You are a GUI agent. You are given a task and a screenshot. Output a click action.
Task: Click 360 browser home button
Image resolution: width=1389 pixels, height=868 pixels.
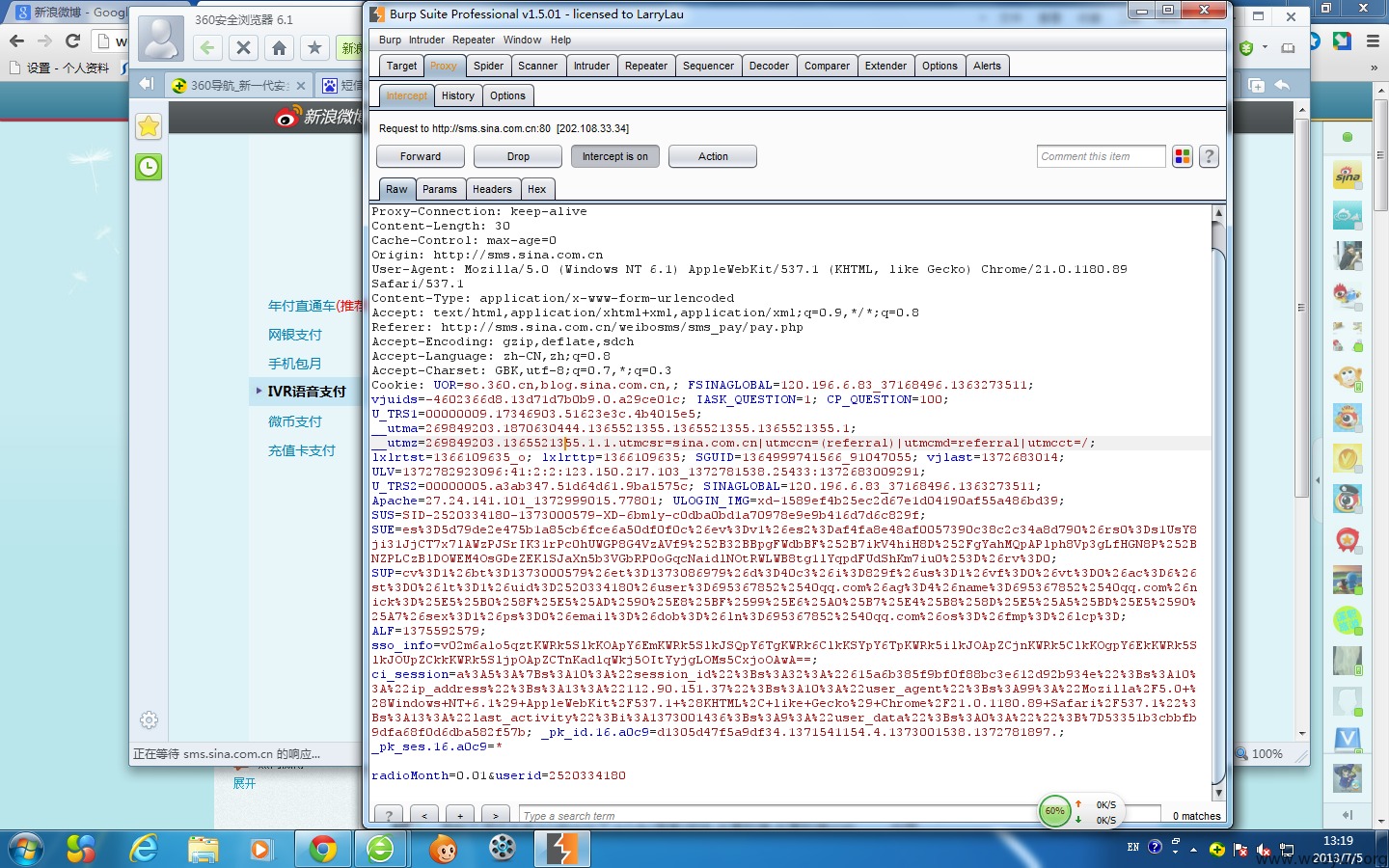pos(279,47)
